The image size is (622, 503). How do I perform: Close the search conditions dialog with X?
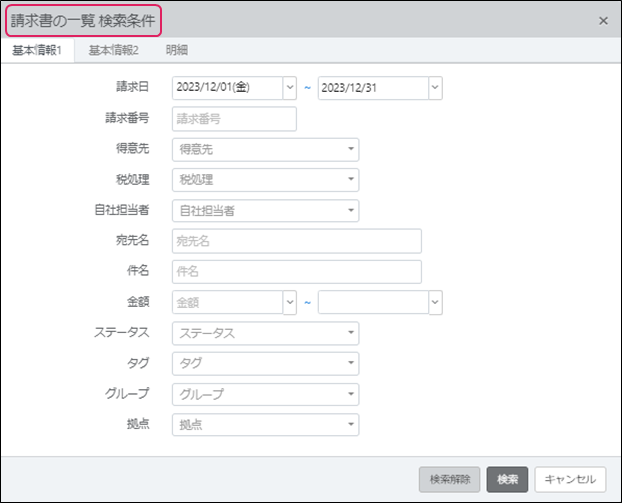[602, 20]
